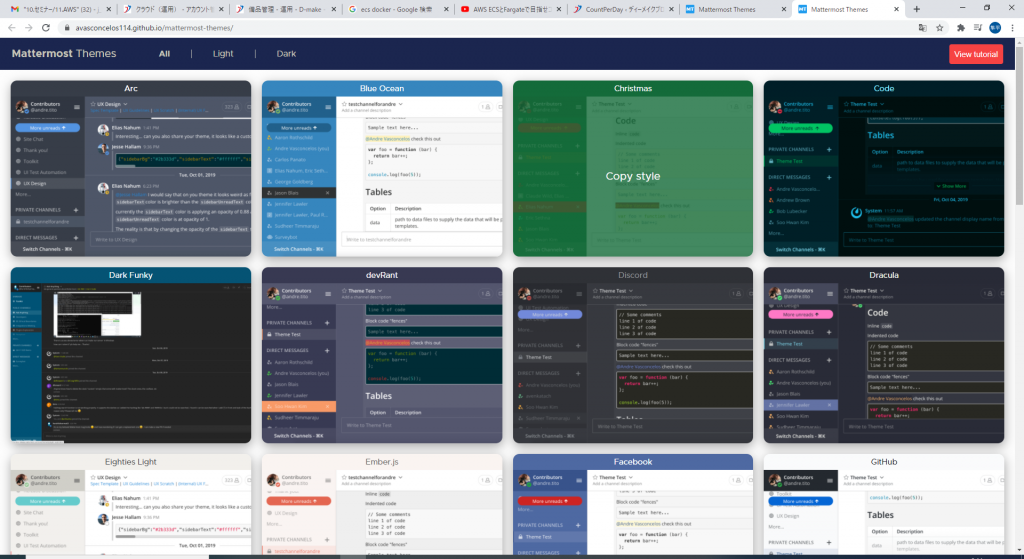Switch to the CountPerDay tab
The image size is (1024, 559).
[x=622, y=9]
